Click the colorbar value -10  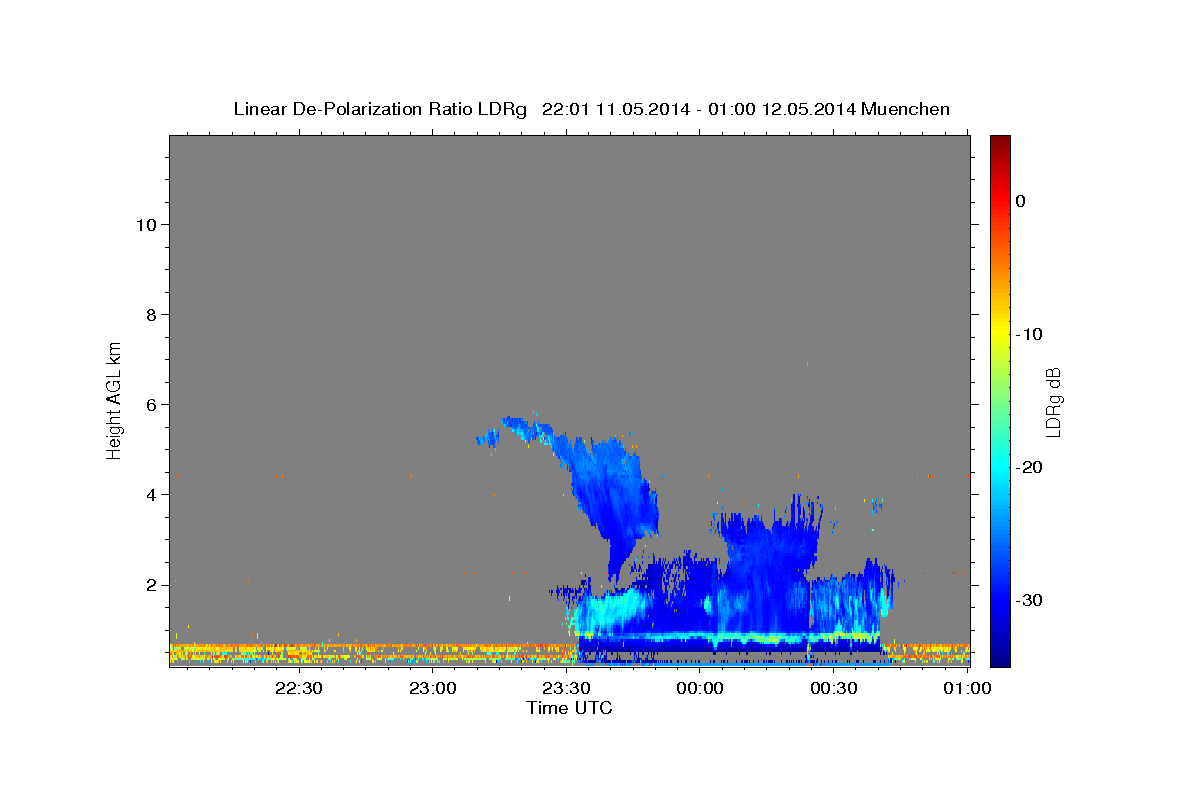coord(1031,334)
